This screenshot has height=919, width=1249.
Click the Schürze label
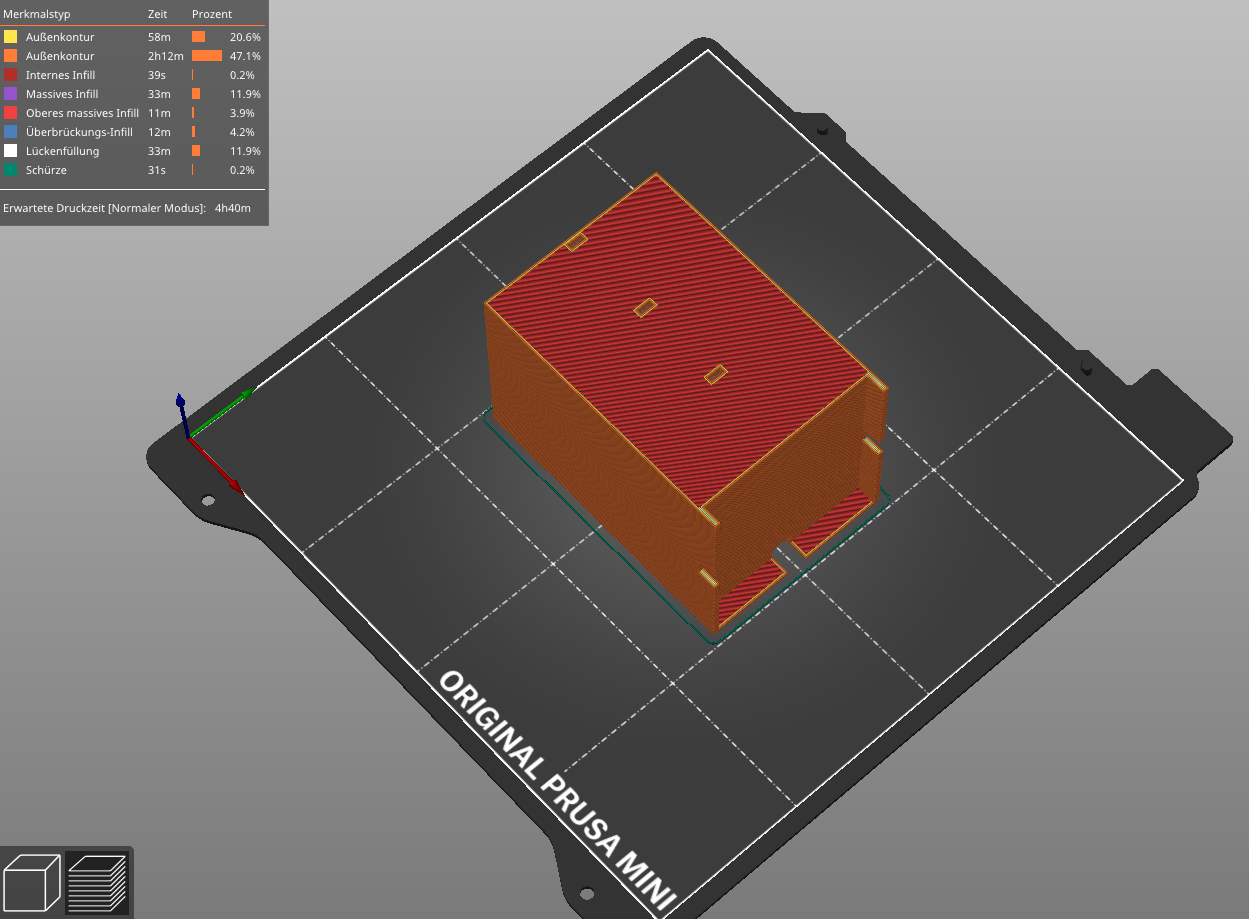[x=46, y=170]
